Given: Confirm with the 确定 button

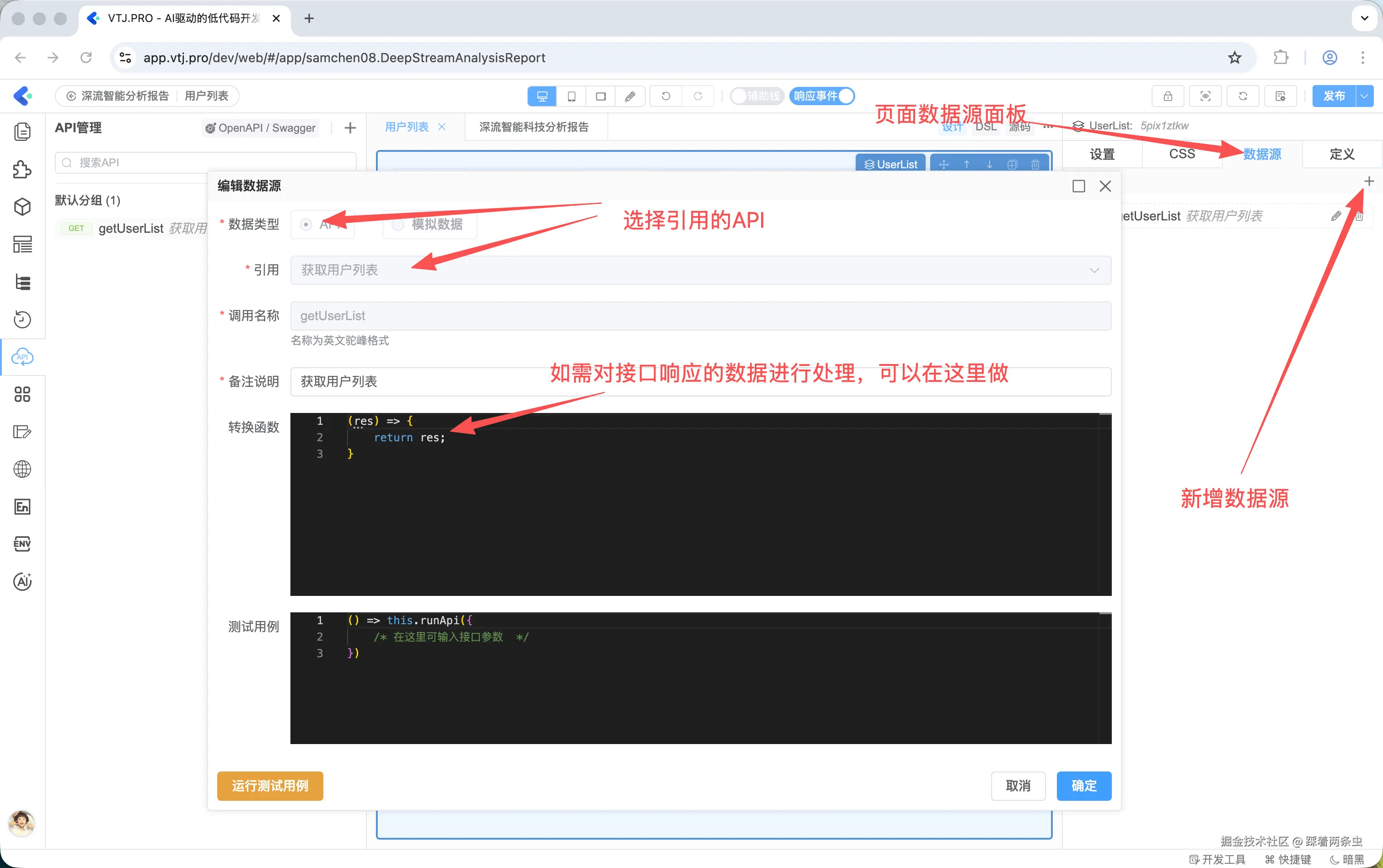Looking at the screenshot, I should [1083, 785].
